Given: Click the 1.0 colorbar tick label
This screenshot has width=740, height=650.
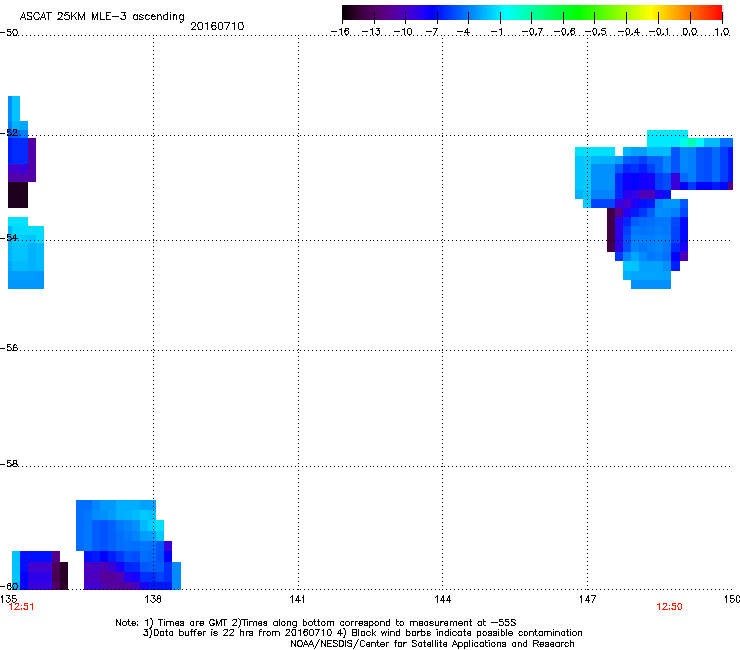Looking at the screenshot, I should tap(722, 32).
